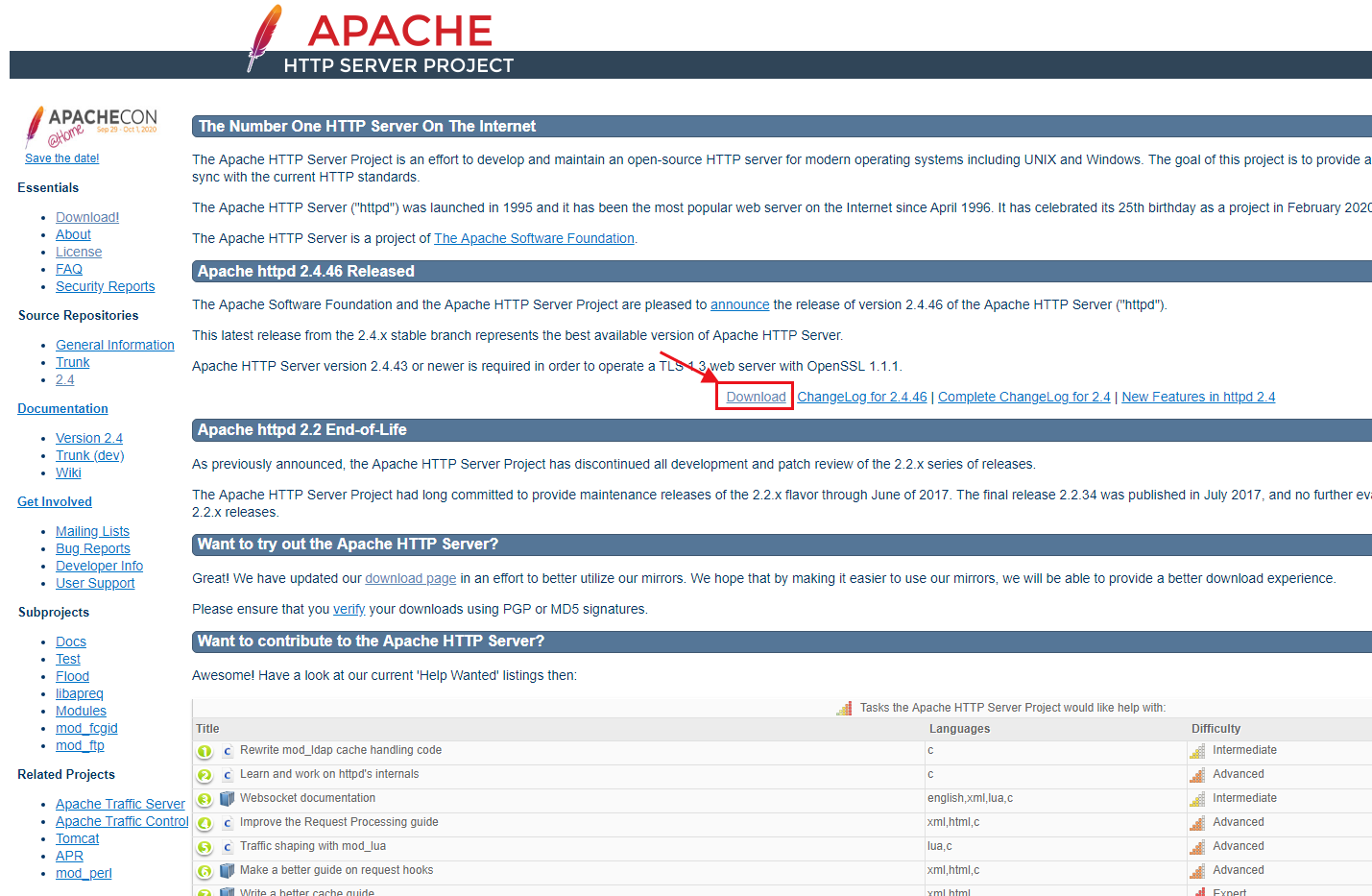The image size is (1372, 896).
Task: Open Mailing Lists link
Action: (92, 531)
